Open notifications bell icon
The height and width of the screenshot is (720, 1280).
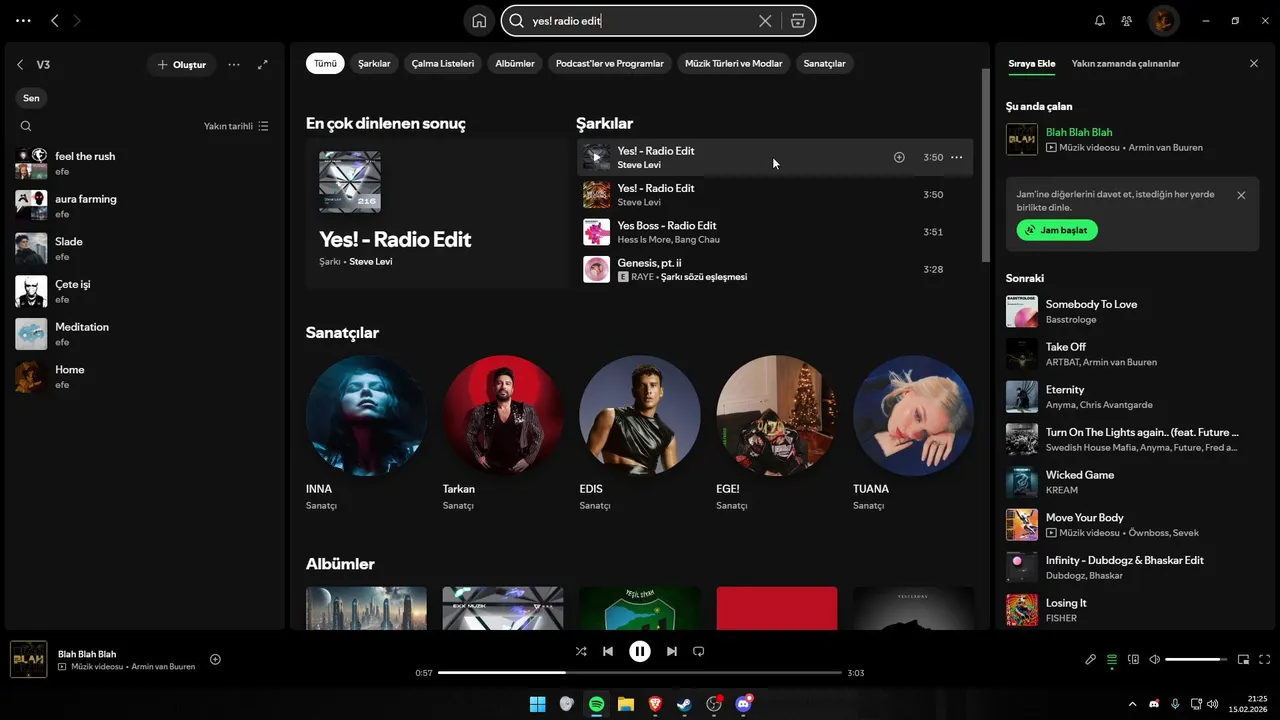click(x=1100, y=20)
